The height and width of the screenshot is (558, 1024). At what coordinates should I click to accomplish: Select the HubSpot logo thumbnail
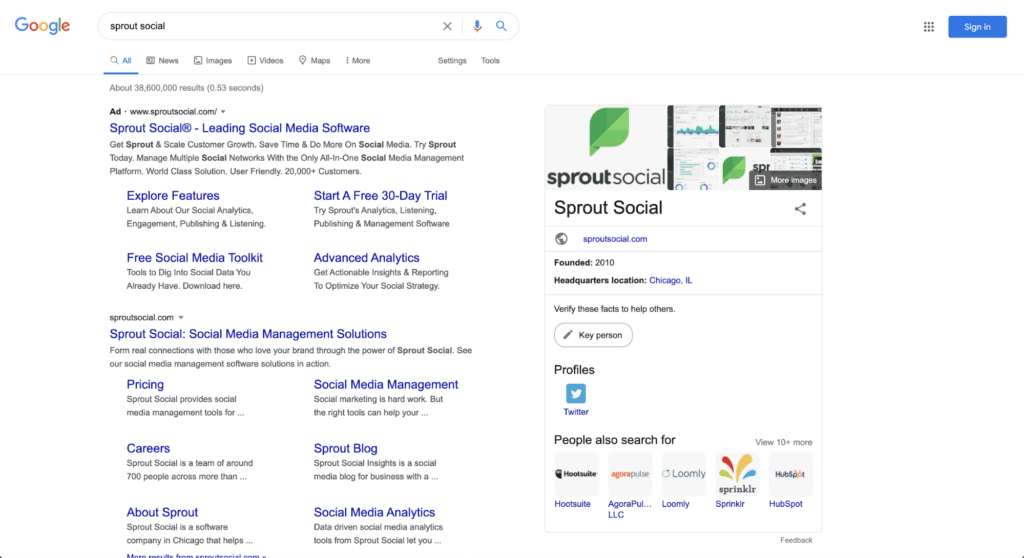tap(791, 474)
